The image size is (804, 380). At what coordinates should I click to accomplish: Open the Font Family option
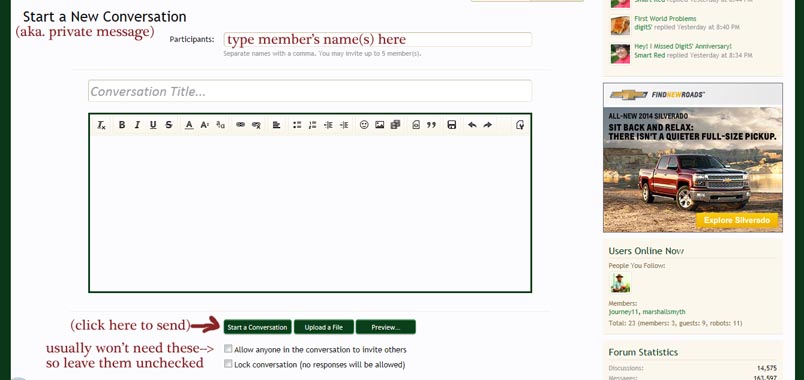tap(220, 125)
